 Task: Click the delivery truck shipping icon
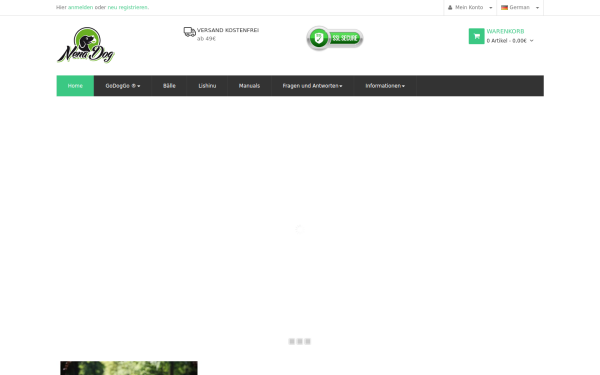click(189, 32)
